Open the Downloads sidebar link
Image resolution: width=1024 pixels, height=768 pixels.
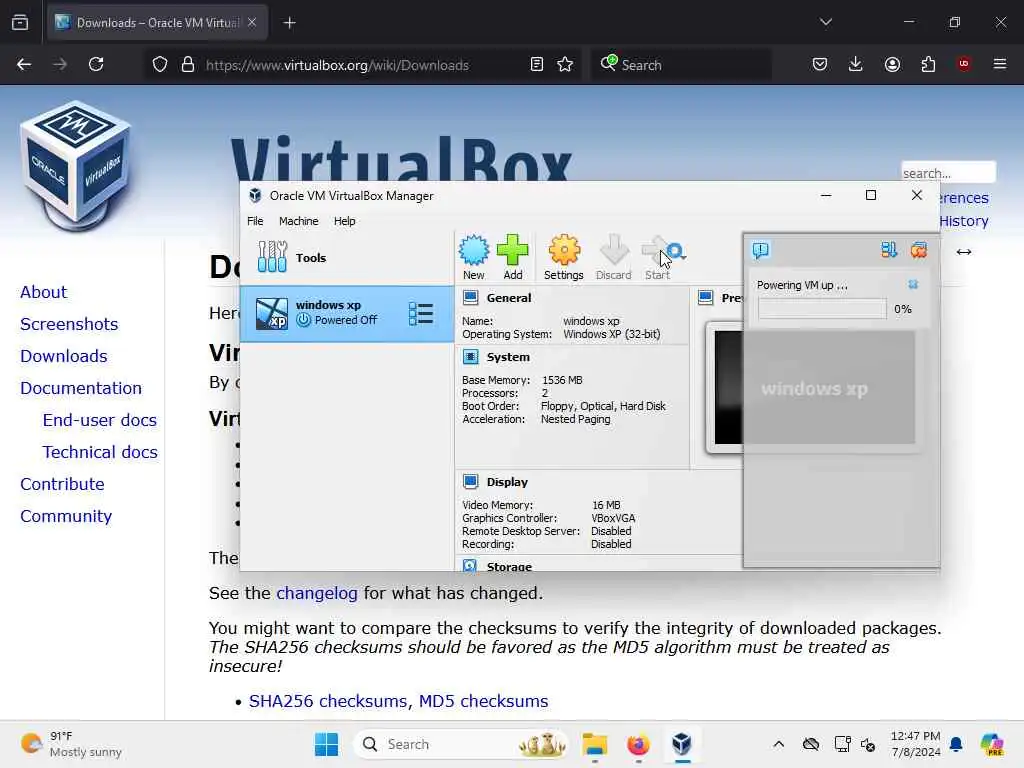[x=64, y=356]
